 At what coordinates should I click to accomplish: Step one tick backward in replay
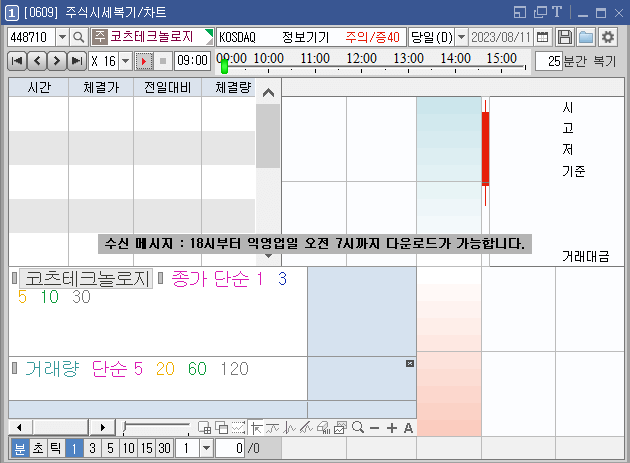[37, 61]
